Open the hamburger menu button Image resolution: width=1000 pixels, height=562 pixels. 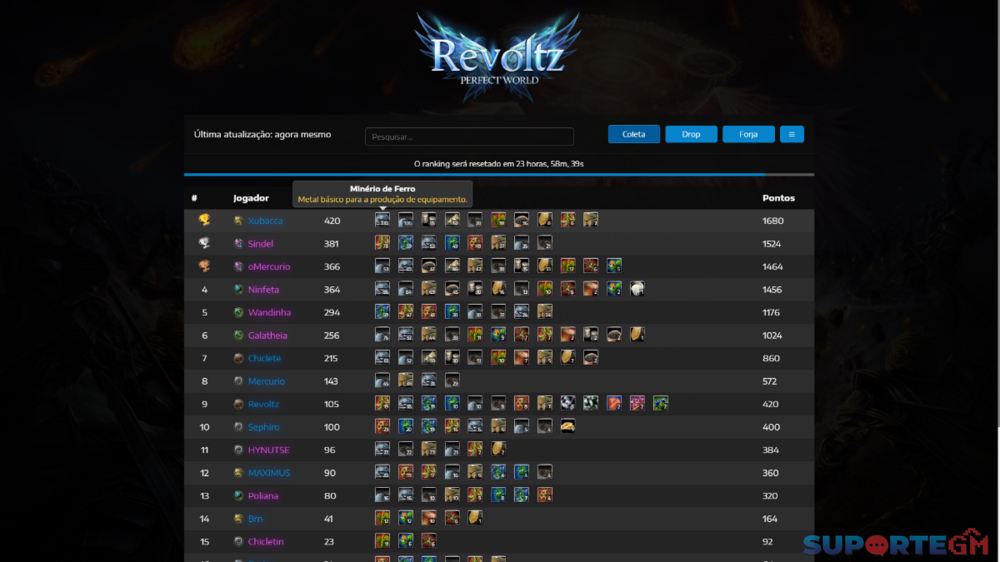791,134
